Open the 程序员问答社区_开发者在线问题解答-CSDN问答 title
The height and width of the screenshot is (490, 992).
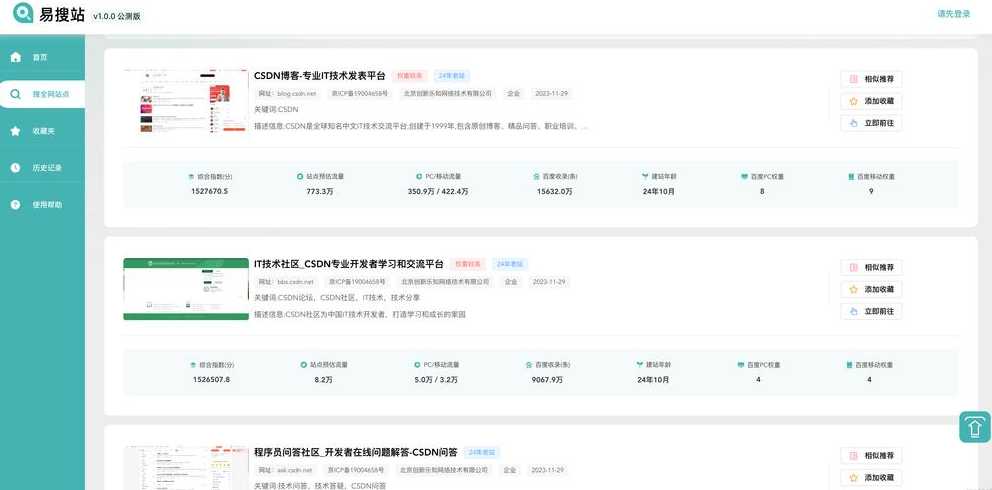tap(356, 452)
